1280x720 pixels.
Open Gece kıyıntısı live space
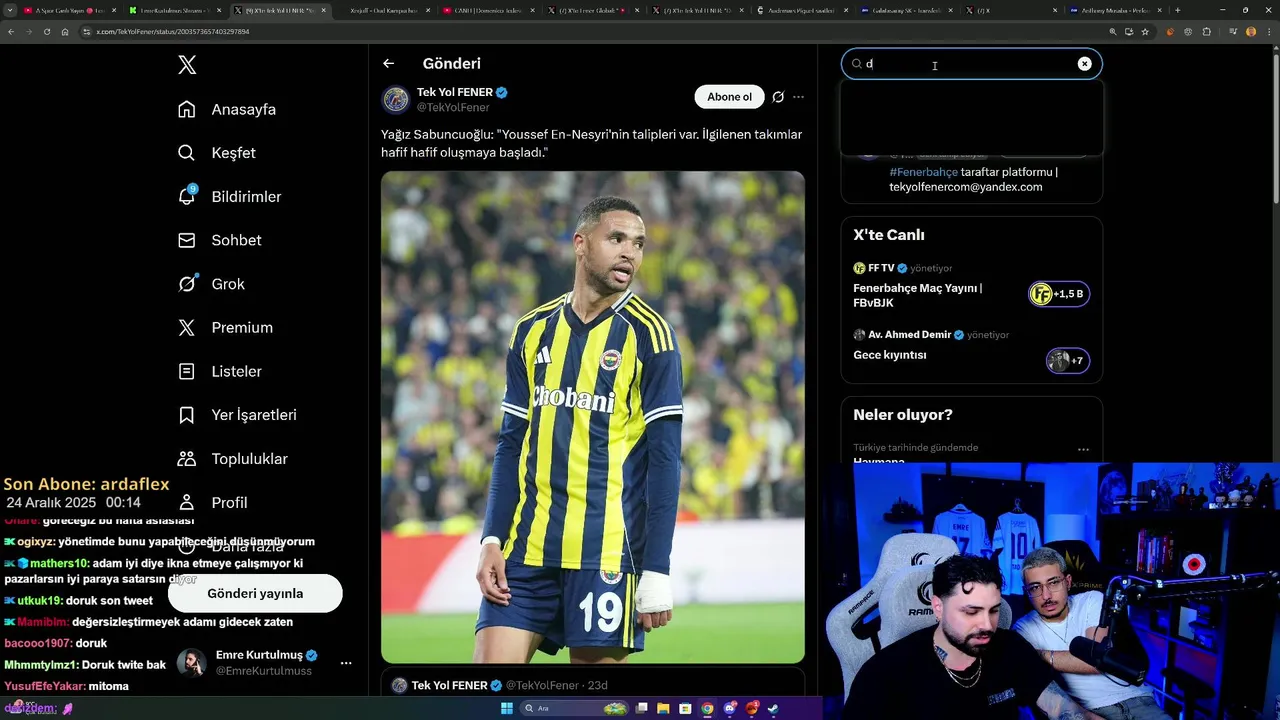890,355
